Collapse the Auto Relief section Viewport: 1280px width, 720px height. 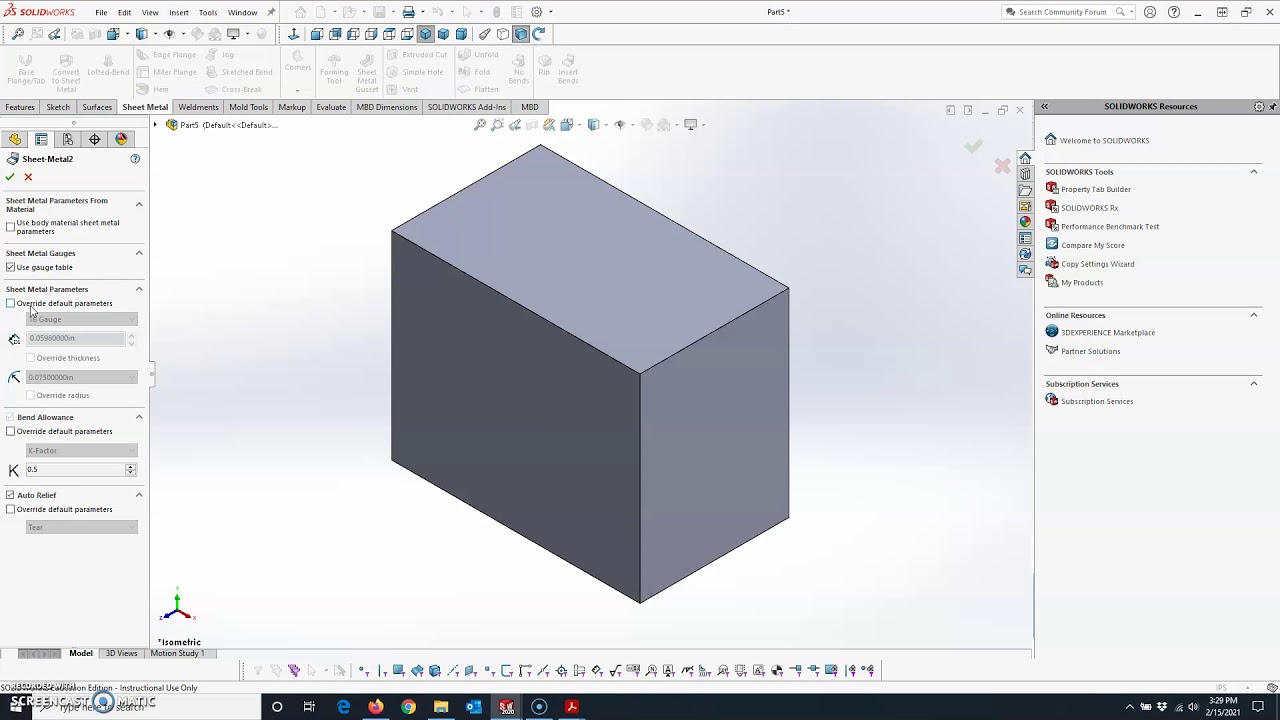139,495
